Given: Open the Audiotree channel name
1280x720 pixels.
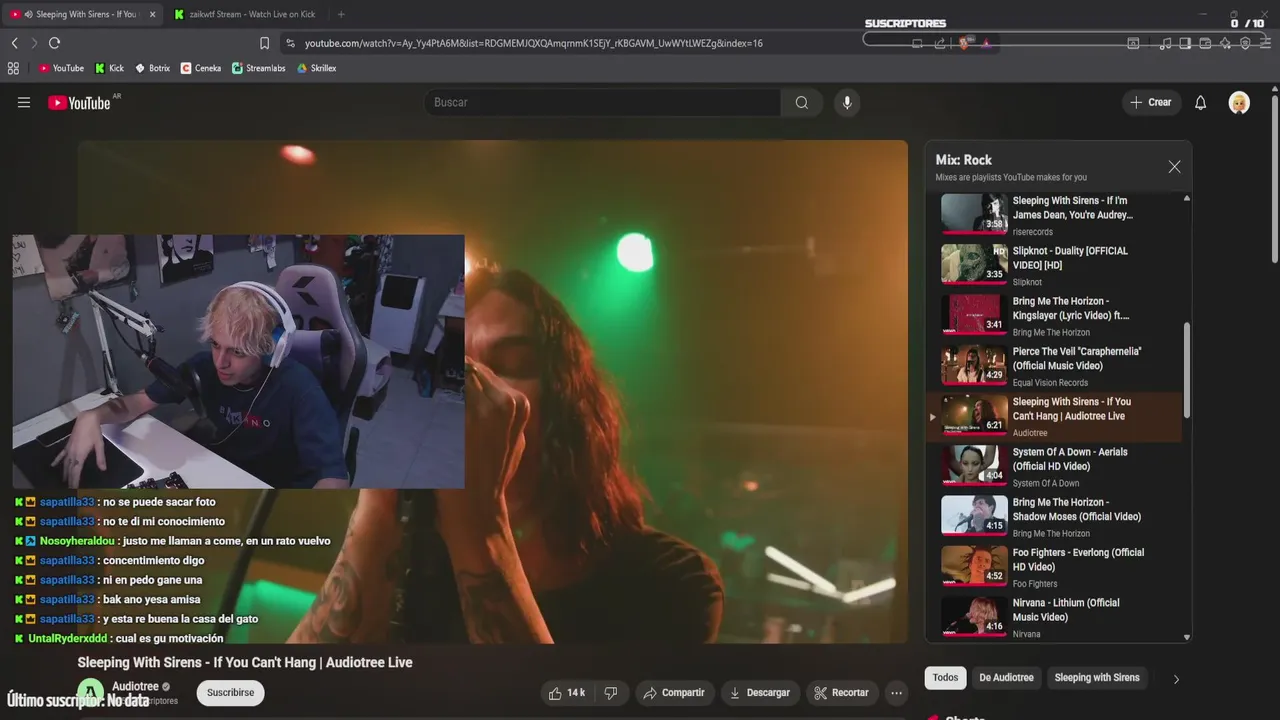Looking at the screenshot, I should pos(135,686).
